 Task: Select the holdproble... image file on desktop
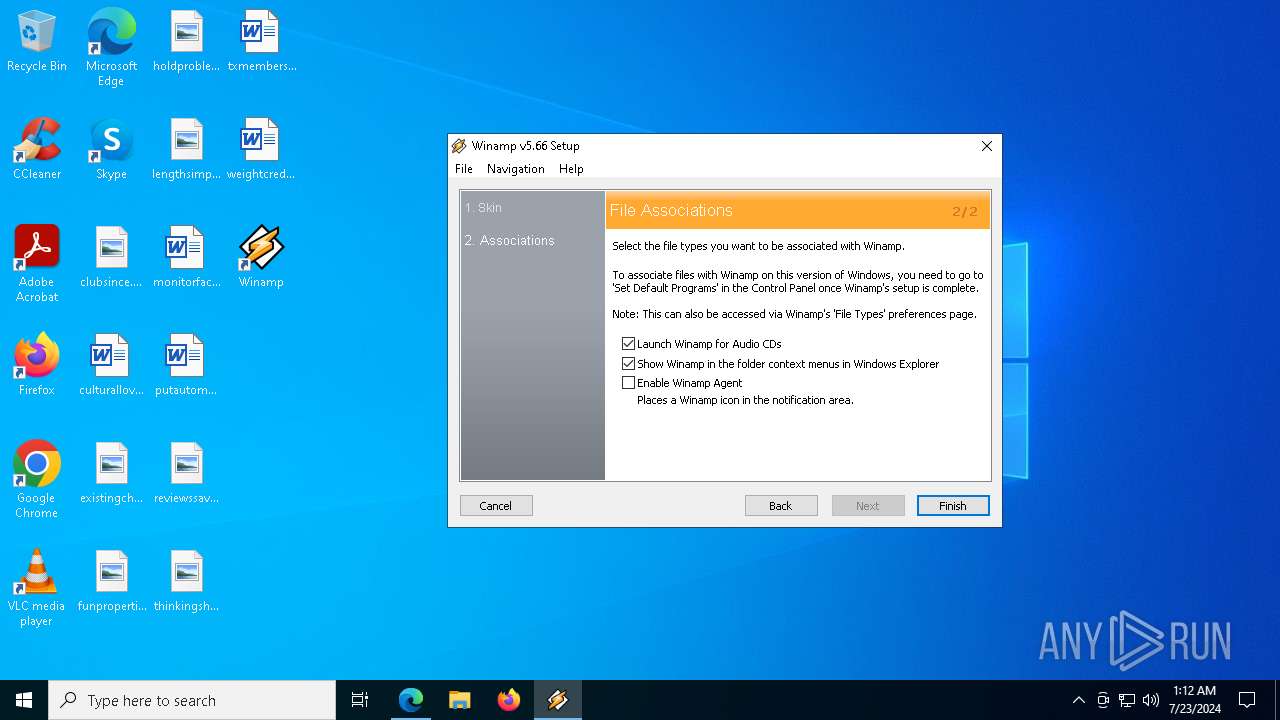point(186,42)
